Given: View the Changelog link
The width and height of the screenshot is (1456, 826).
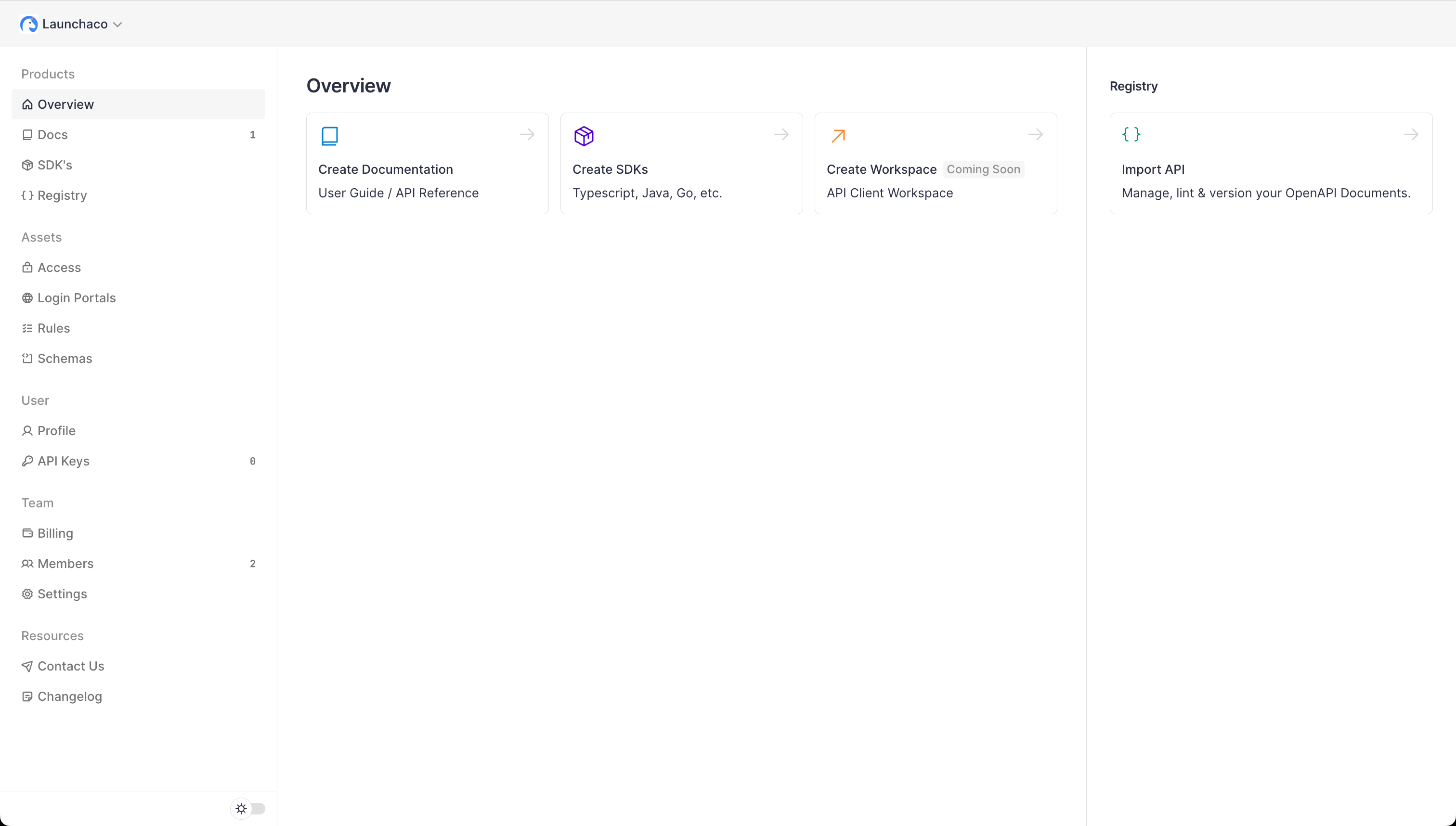Looking at the screenshot, I should coord(139,697).
